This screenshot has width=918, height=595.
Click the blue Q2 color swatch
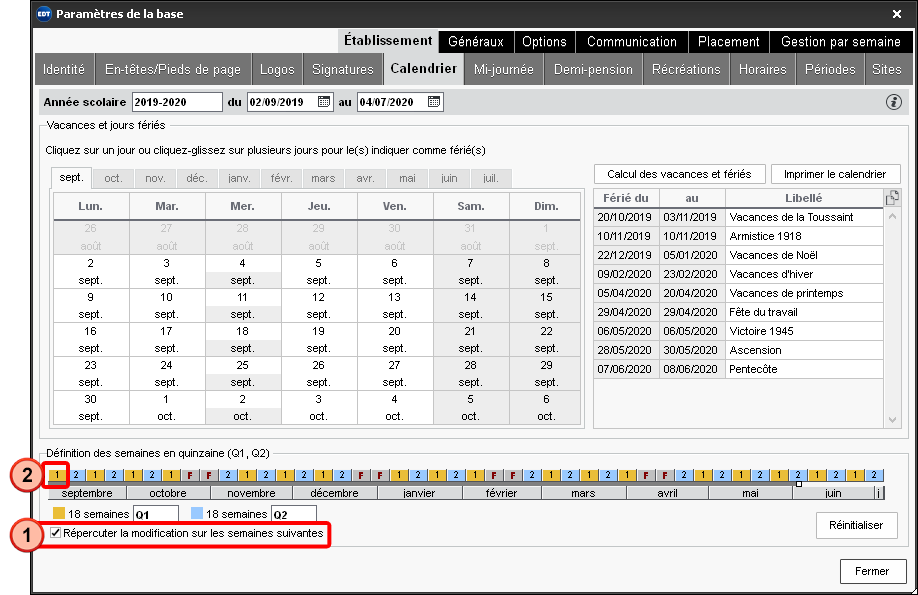point(197,514)
